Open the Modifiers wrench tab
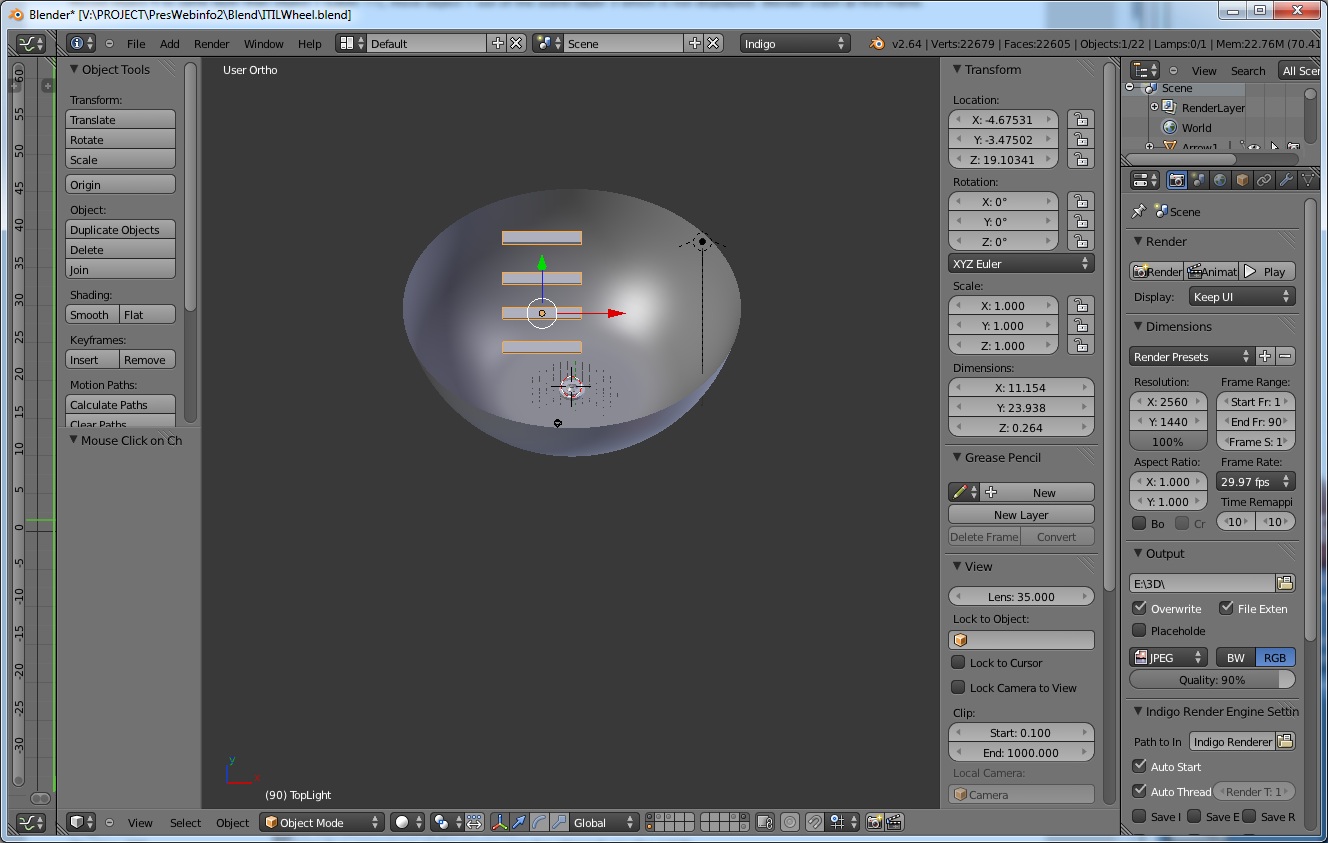The width and height of the screenshot is (1328, 843). pyautogui.click(x=1286, y=181)
